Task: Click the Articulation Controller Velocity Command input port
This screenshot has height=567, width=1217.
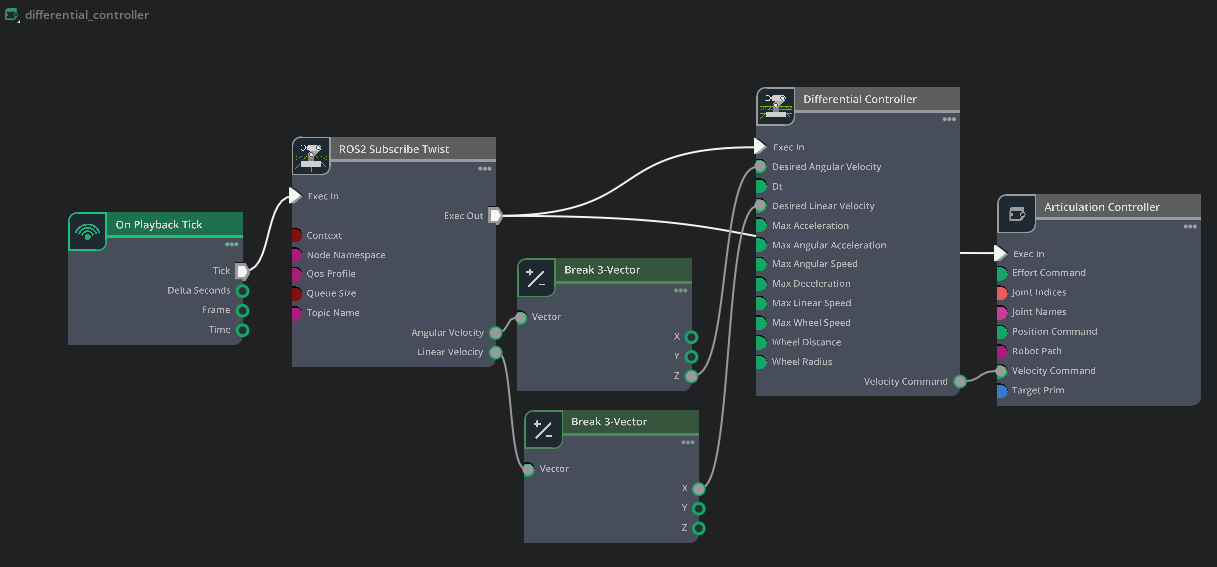Action: pos(1002,371)
